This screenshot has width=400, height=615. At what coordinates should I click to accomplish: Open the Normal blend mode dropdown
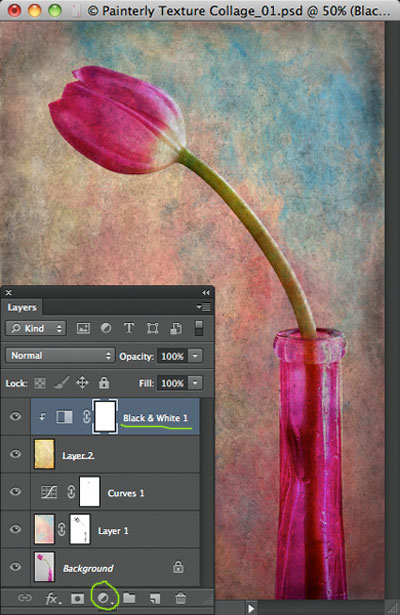[60, 356]
